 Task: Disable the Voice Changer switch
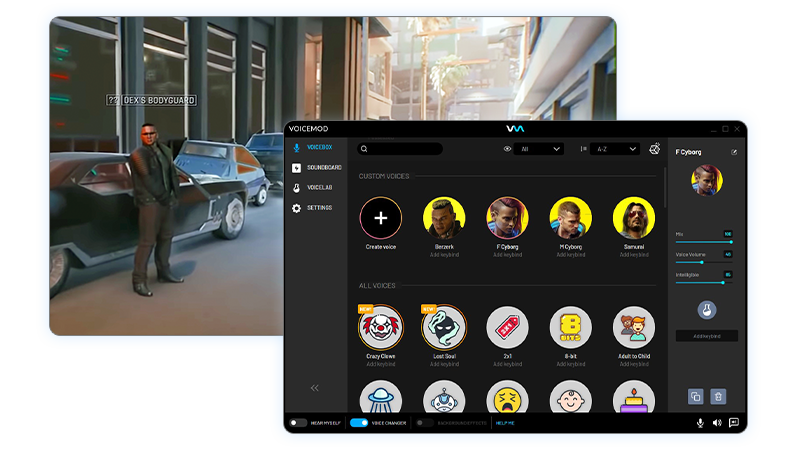(x=359, y=423)
